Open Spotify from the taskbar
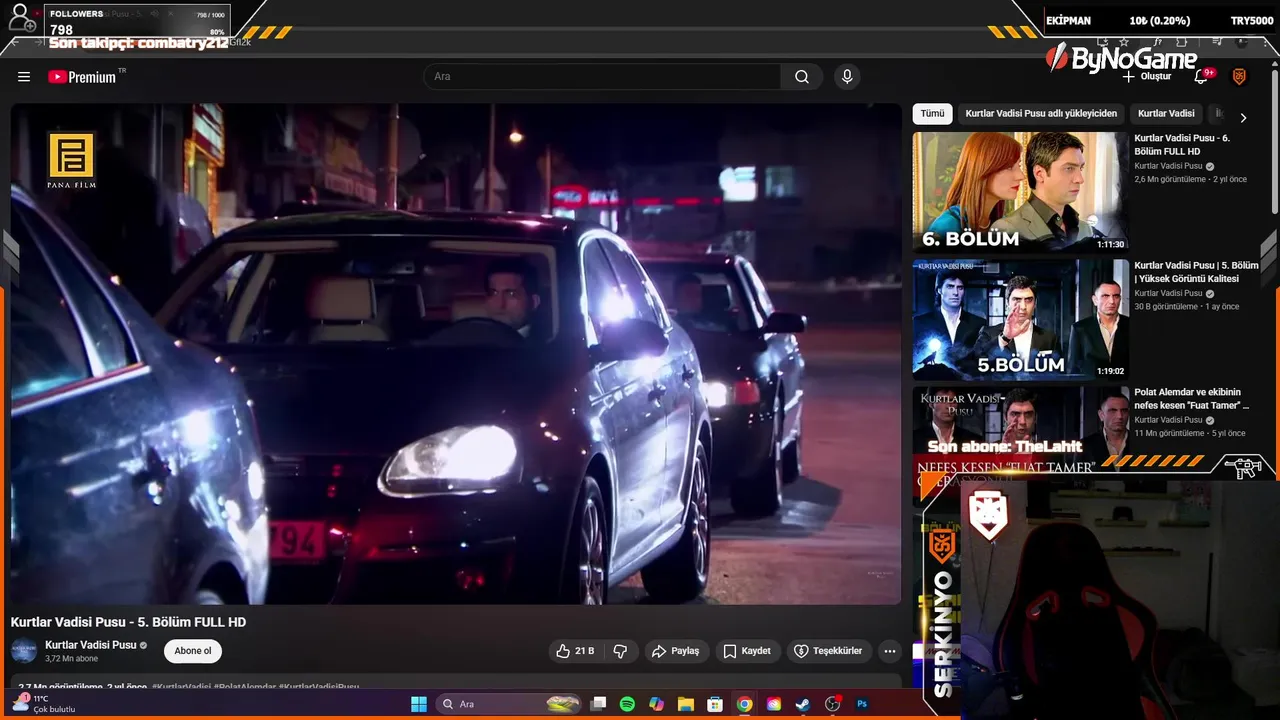The height and width of the screenshot is (720, 1280). coord(627,704)
